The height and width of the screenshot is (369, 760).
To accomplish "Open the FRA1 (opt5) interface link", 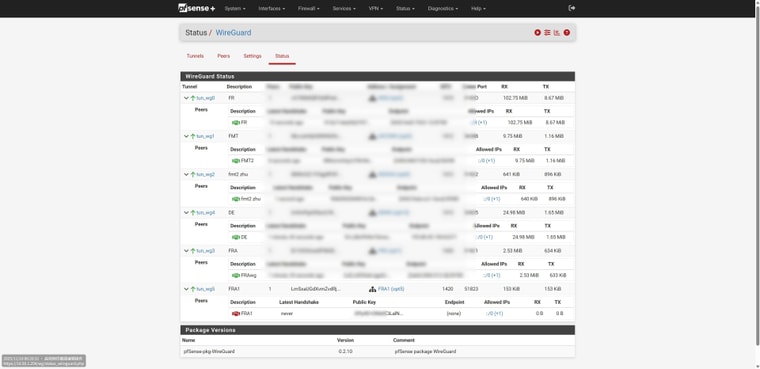I will pyautogui.click(x=391, y=289).
